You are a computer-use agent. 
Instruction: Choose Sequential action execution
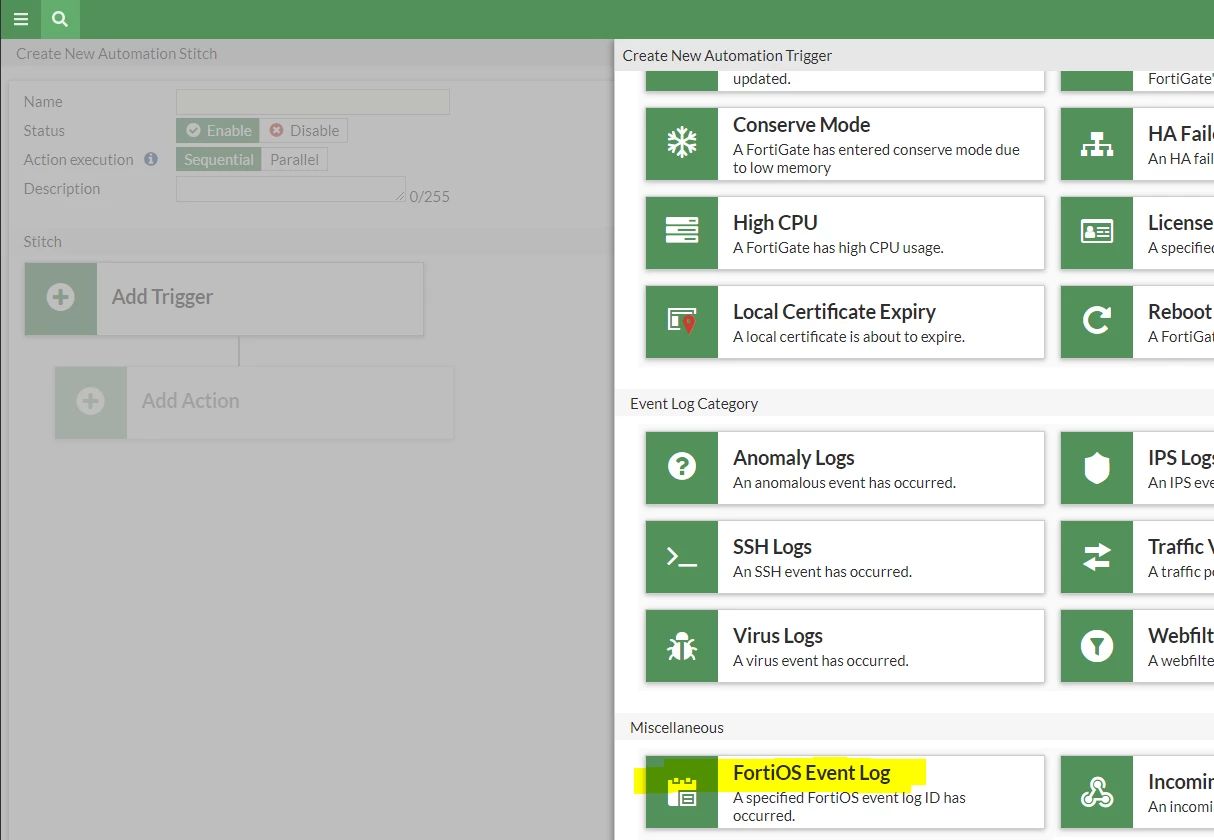tap(219, 160)
